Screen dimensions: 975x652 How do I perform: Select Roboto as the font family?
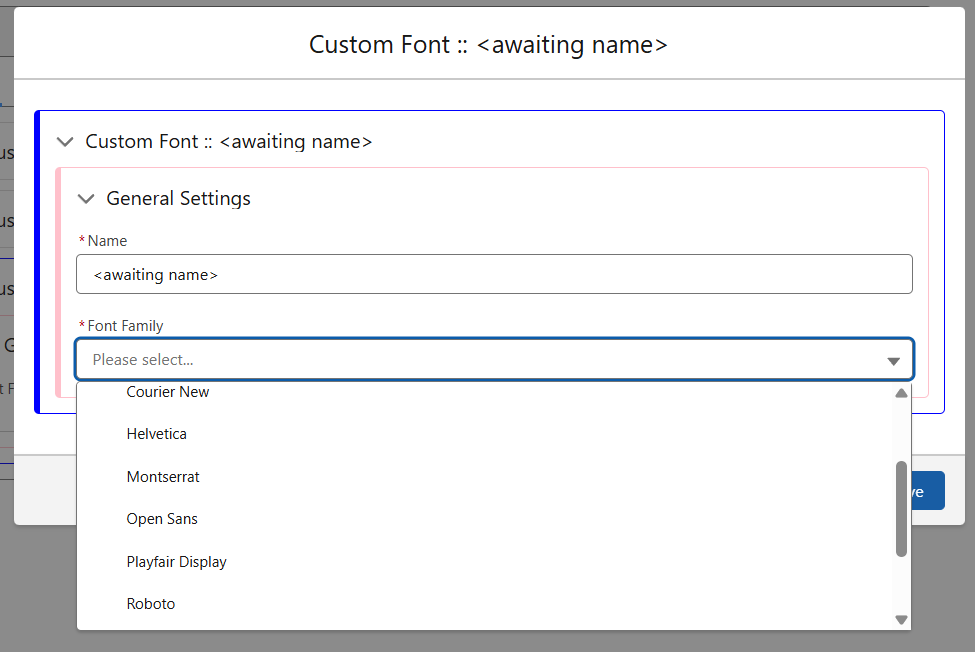click(151, 604)
